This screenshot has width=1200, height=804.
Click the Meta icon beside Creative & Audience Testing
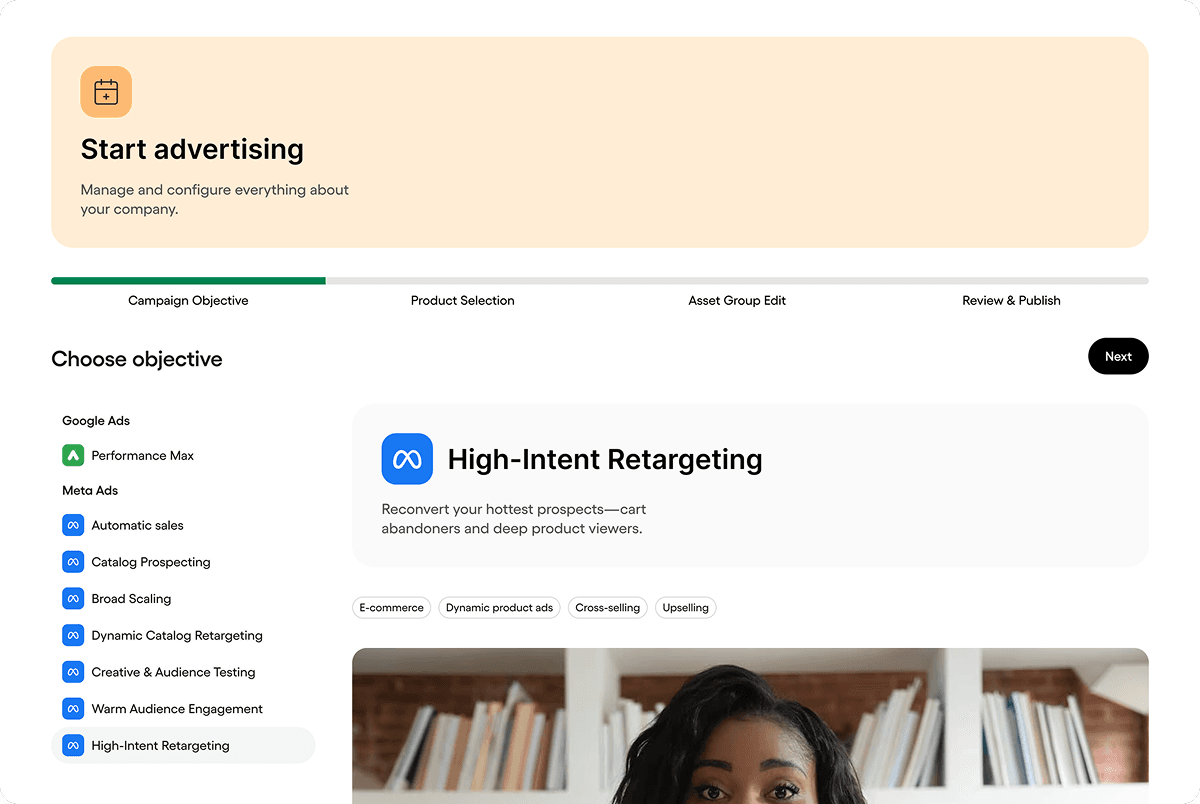point(72,672)
